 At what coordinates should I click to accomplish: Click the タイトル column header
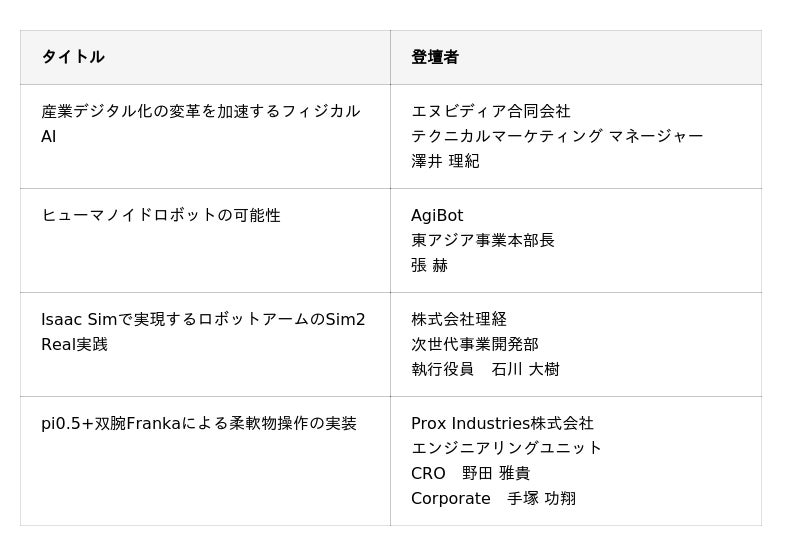[x=73, y=57]
